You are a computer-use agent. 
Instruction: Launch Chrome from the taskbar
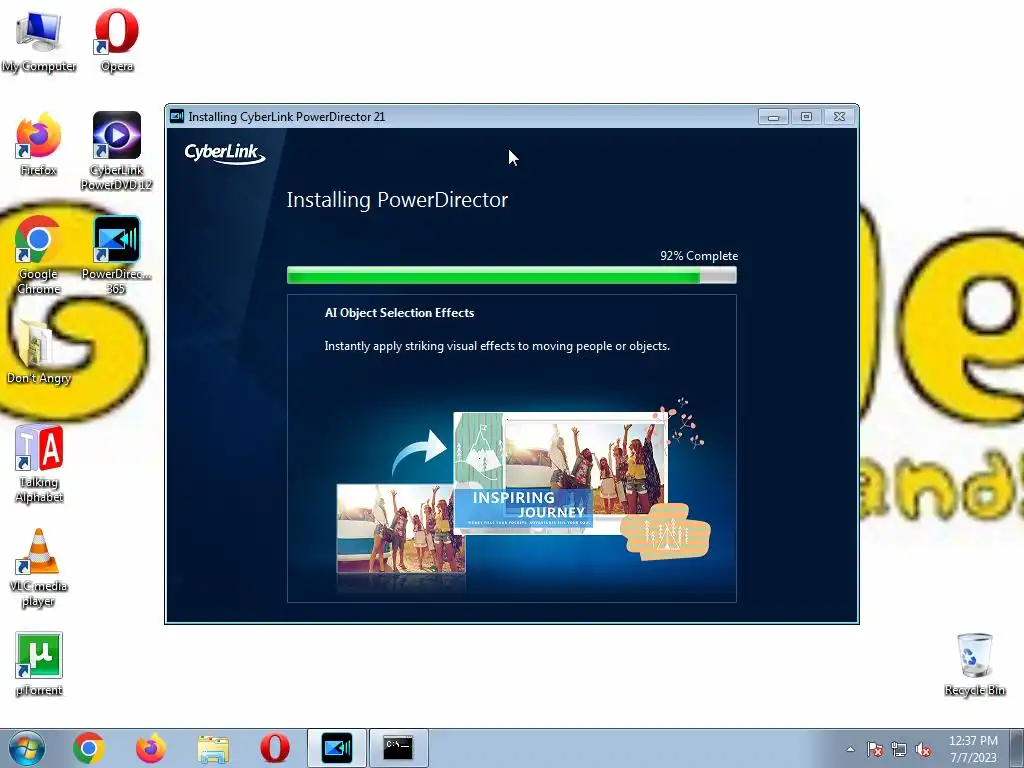89,748
